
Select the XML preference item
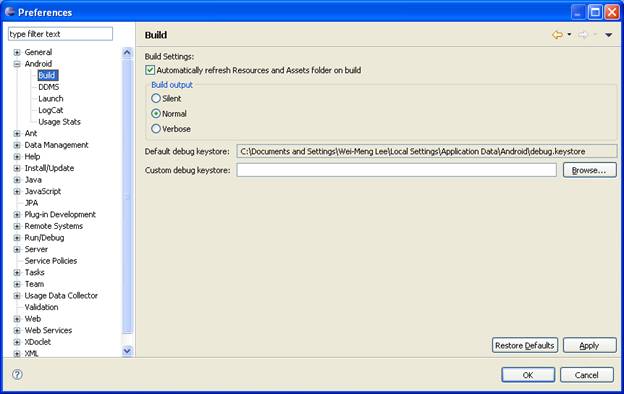click(31, 353)
